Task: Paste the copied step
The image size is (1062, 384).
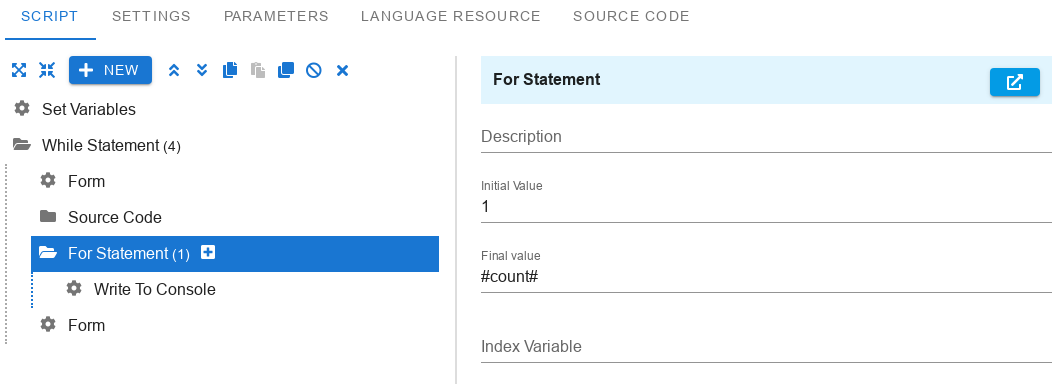Action: (x=258, y=70)
